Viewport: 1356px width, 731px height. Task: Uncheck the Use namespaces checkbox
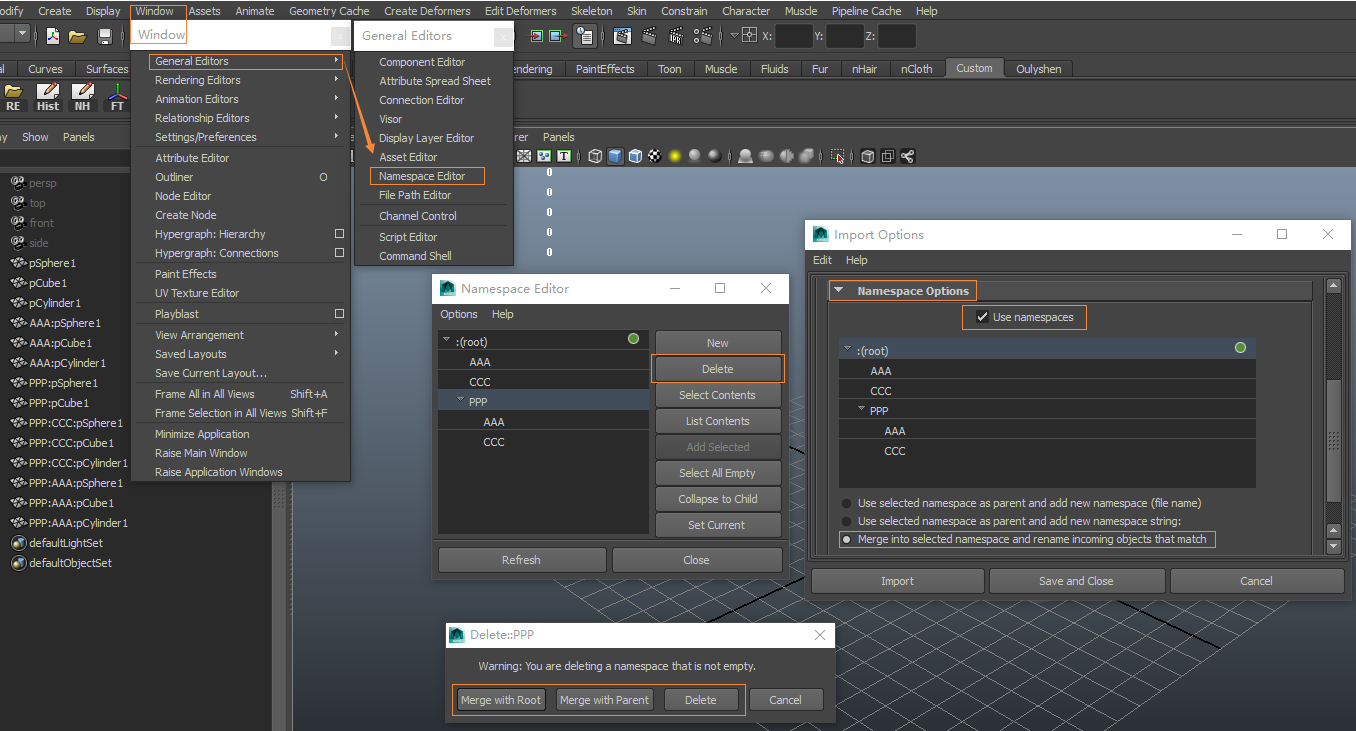(982, 318)
